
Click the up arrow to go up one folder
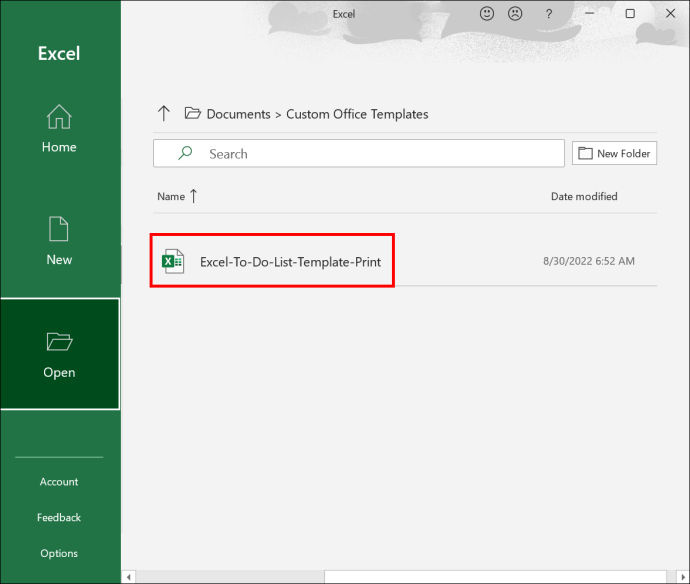coord(164,114)
